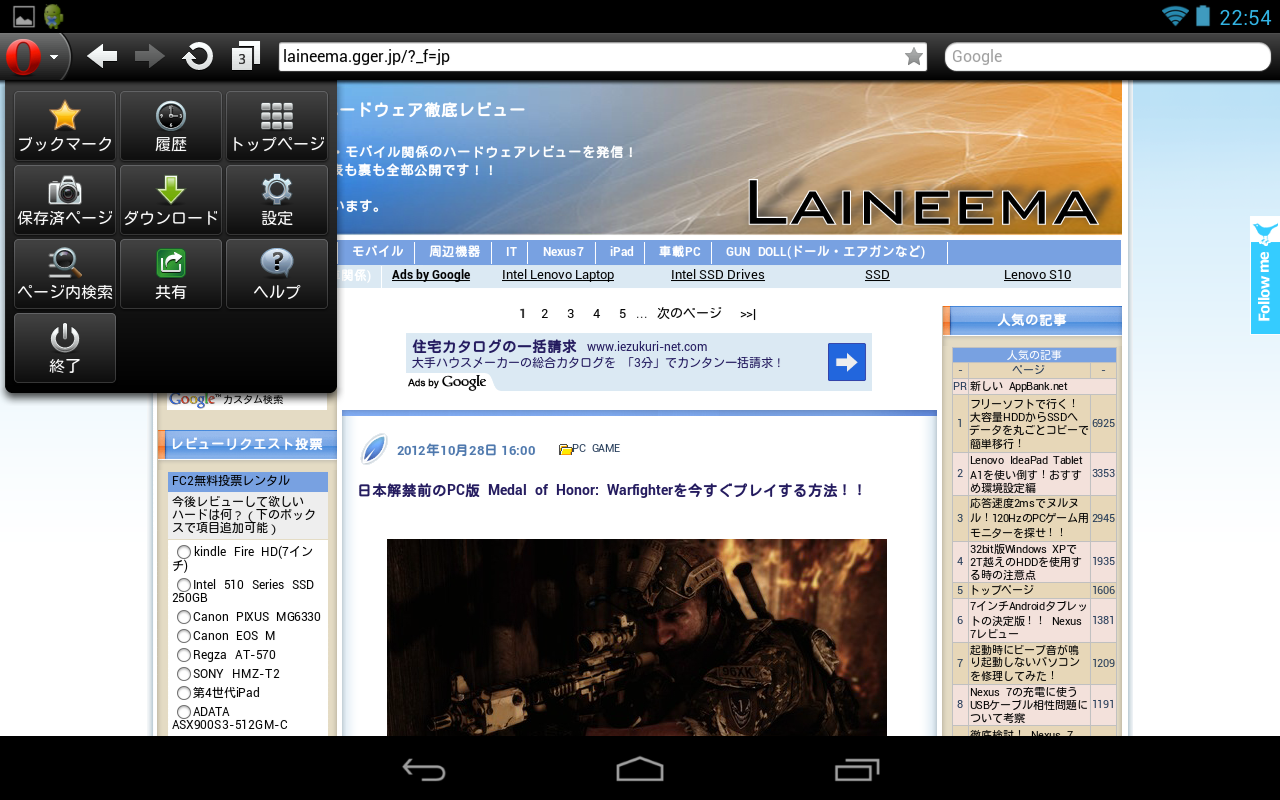Bookmark page with address bar star
This screenshot has width=1280, height=800.
point(913,57)
